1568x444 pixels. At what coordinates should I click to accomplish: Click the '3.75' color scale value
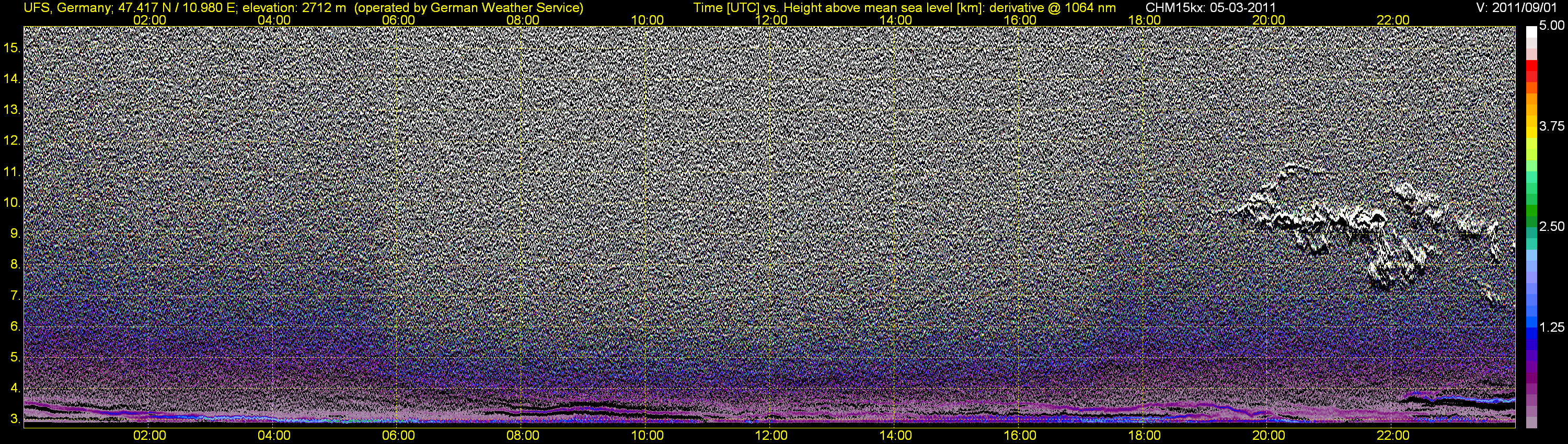1552,126
